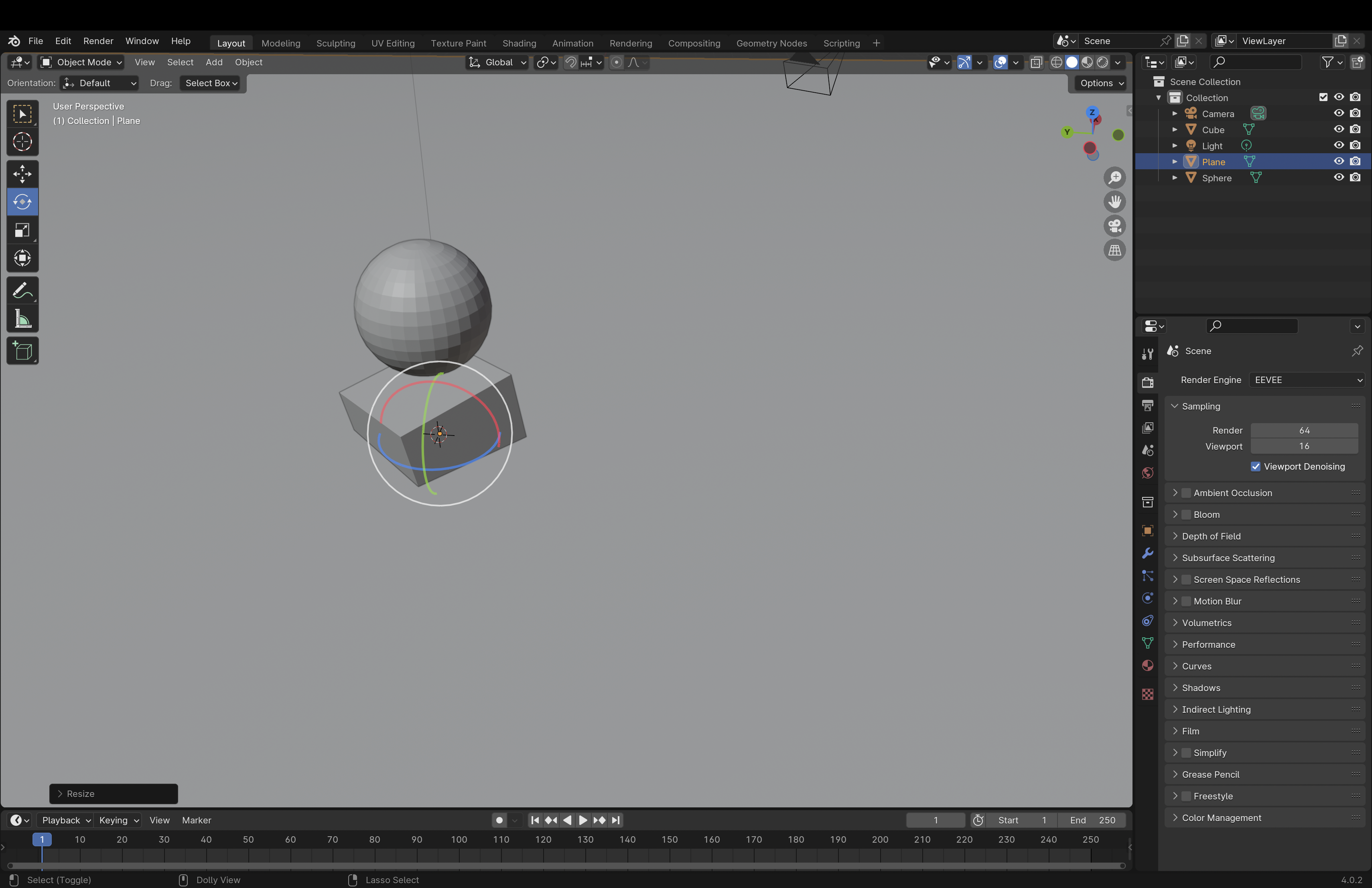This screenshot has width=1372, height=888.
Task: Select the Move tool in toolbar
Action: (x=22, y=173)
